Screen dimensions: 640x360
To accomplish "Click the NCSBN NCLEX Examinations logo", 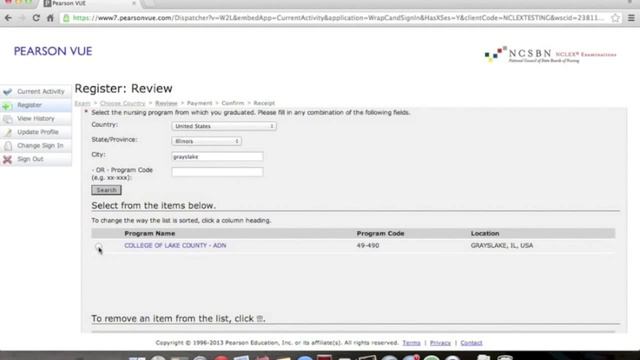I will coord(550,55).
